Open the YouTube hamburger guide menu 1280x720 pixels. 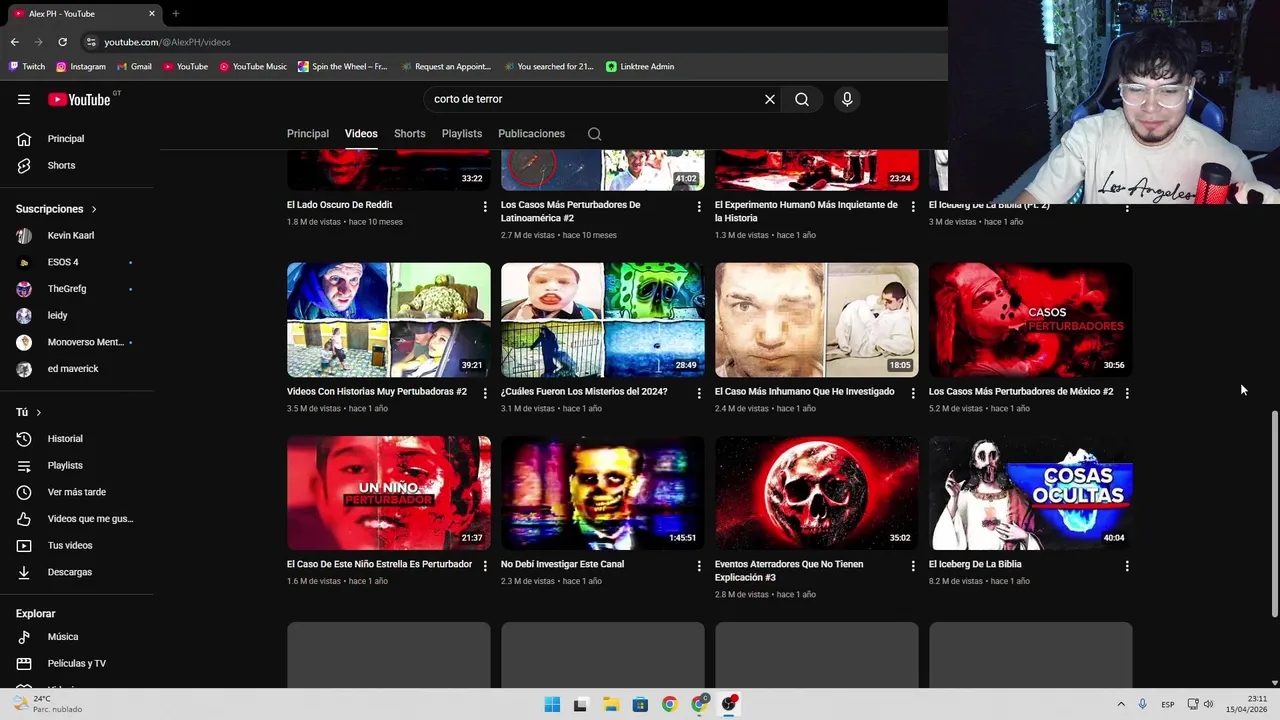tap(24, 99)
